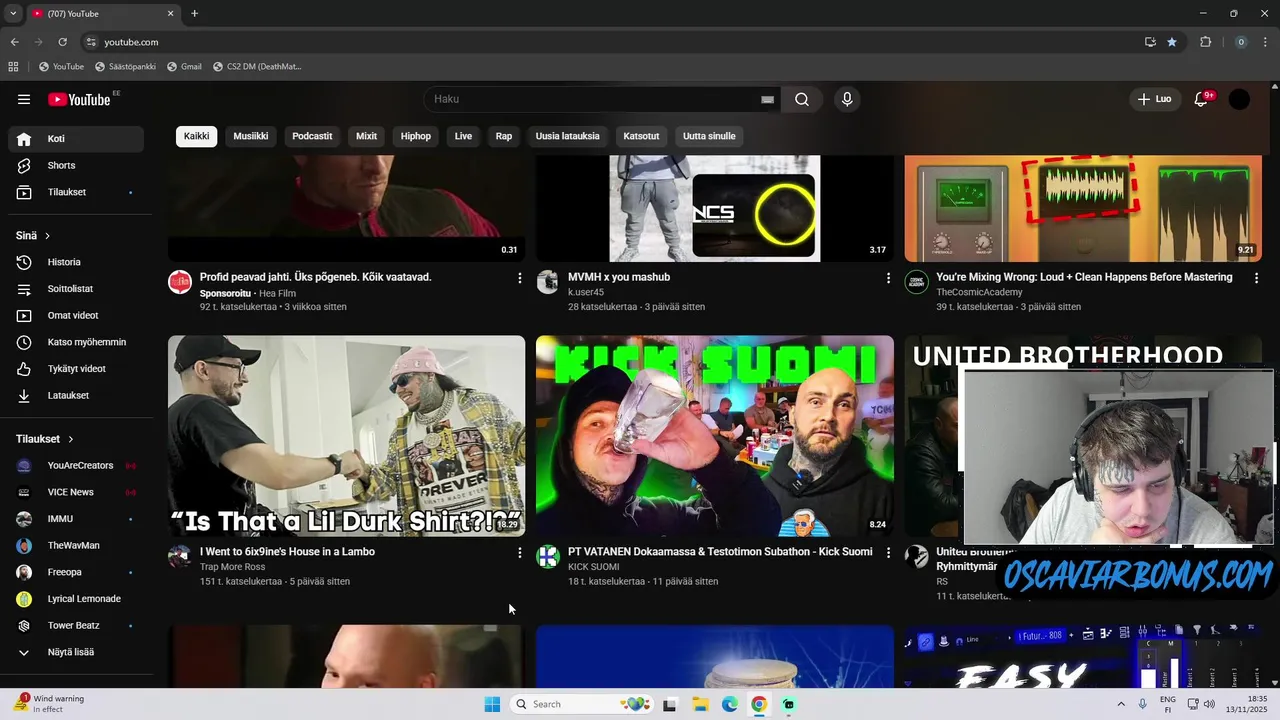Select the Musiikki filter chip
This screenshot has height=720, width=1280.
click(x=251, y=136)
